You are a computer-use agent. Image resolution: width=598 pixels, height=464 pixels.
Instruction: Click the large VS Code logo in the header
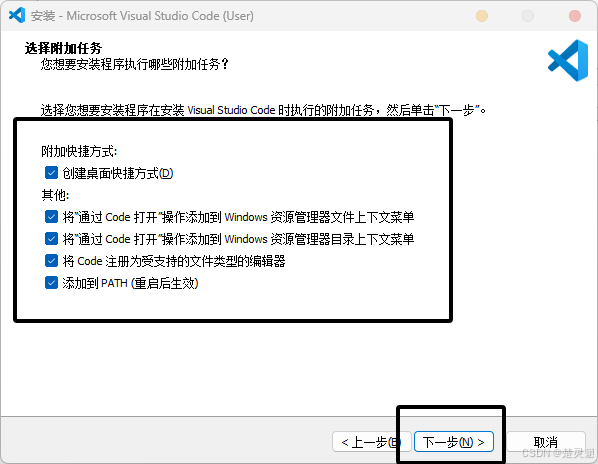pyautogui.click(x=568, y=60)
